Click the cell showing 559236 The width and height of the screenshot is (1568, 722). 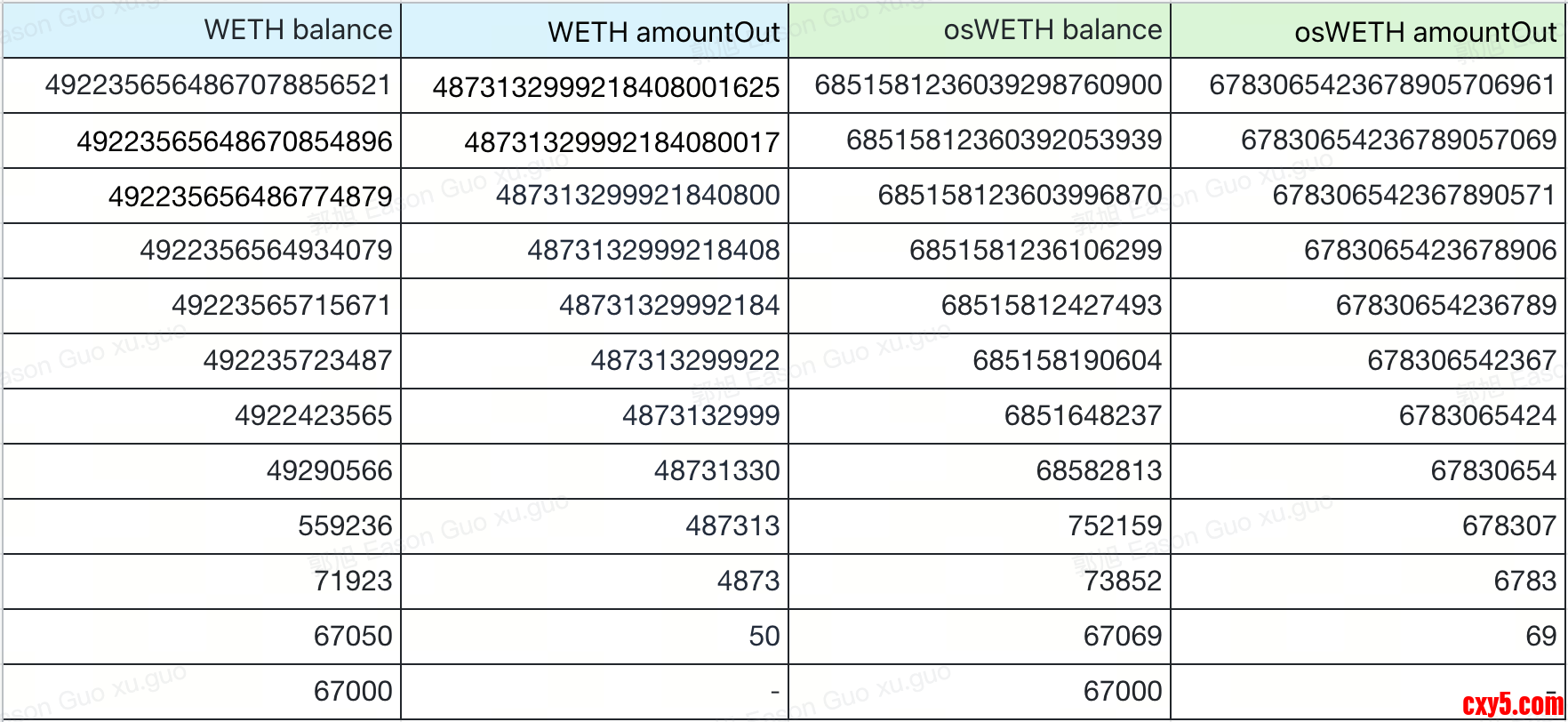(345, 525)
